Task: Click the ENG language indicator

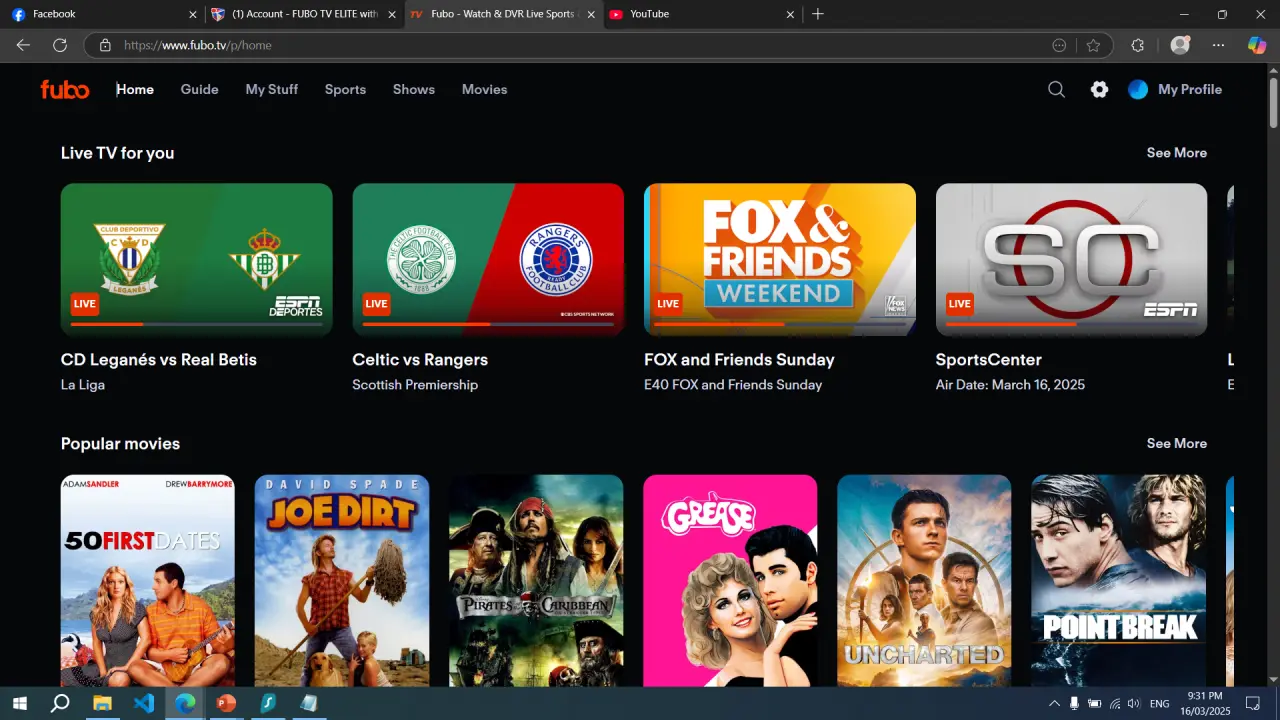Action: point(1160,704)
